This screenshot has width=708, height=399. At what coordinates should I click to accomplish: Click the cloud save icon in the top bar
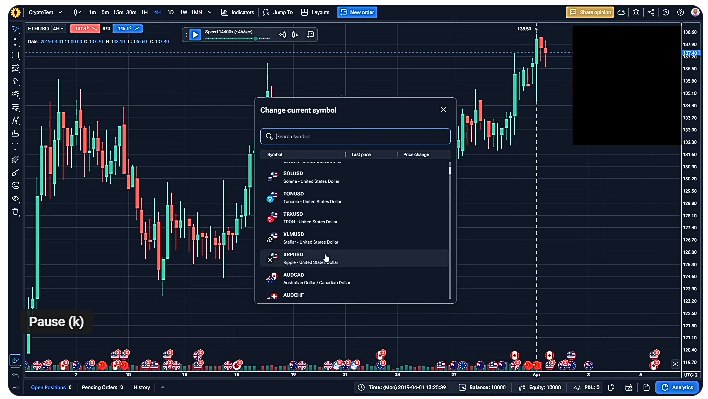[x=622, y=12]
